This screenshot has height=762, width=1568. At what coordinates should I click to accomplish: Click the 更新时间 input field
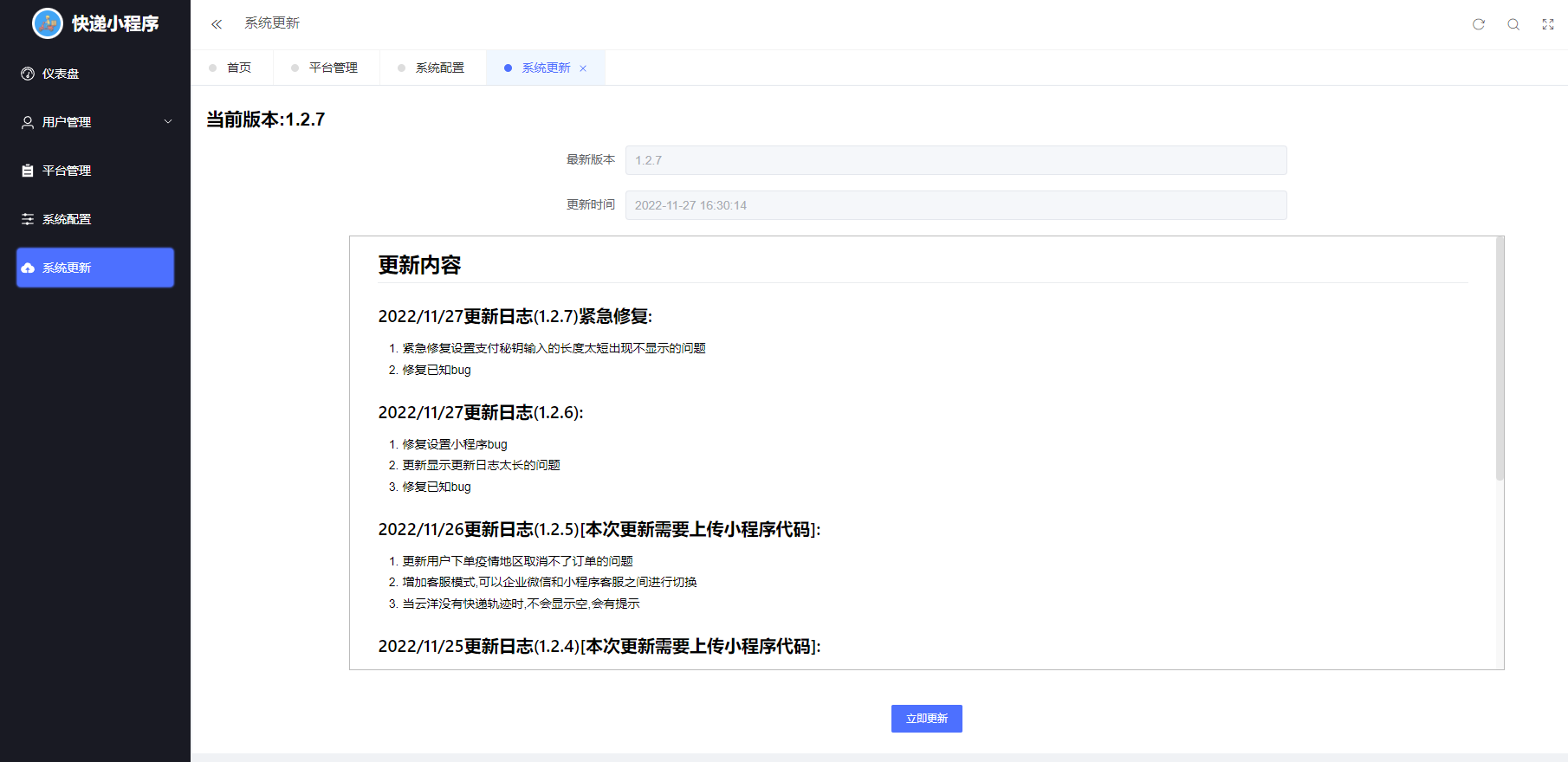point(956,205)
